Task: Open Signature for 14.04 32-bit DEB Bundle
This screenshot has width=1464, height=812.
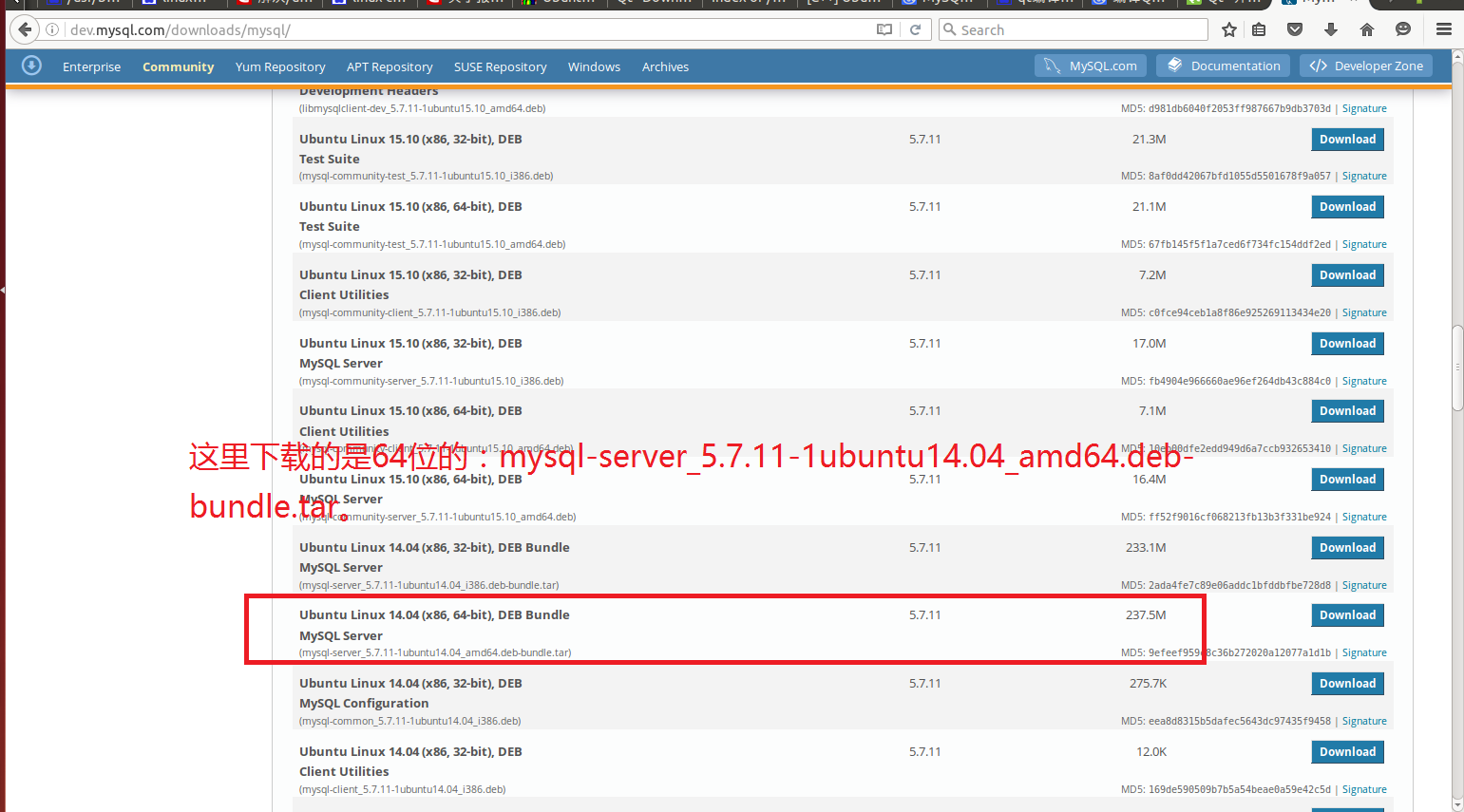Action: 1364,585
